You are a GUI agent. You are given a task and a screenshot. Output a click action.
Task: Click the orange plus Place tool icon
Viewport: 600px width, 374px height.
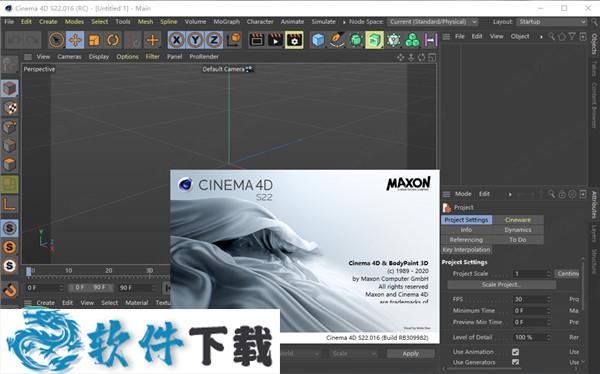[x=152, y=40]
